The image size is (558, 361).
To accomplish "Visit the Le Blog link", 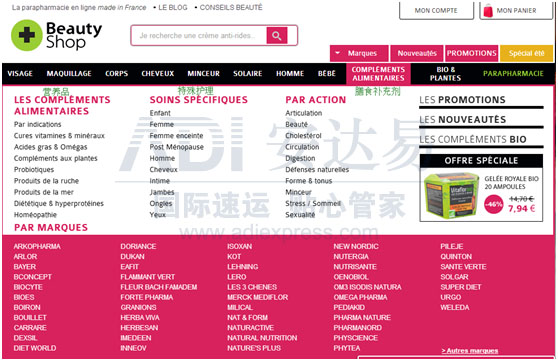I will [x=173, y=7].
